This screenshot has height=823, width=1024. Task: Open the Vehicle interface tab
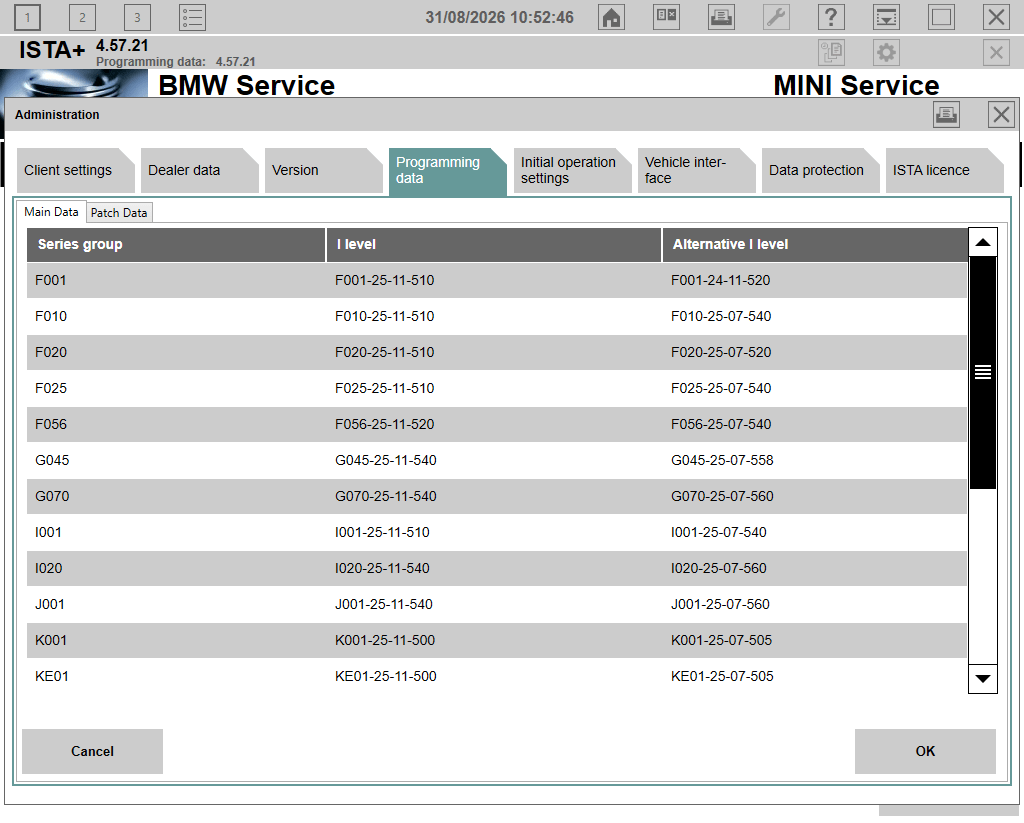click(x=696, y=170)
